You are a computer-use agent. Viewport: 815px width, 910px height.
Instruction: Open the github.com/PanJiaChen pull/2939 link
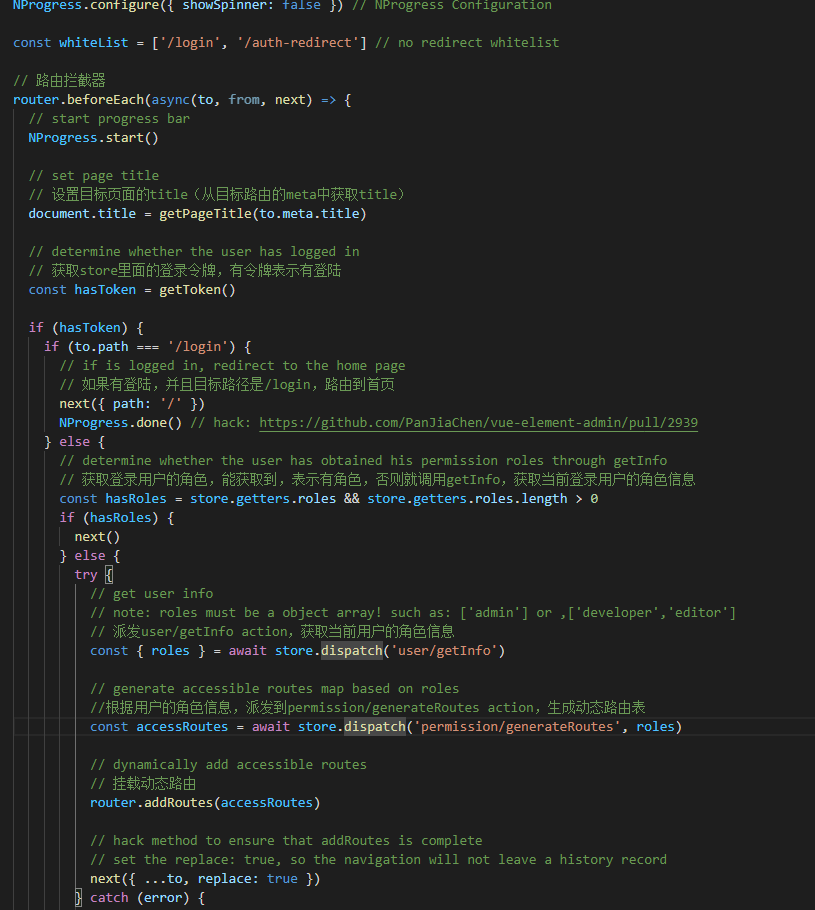click(x=478, y=422)
